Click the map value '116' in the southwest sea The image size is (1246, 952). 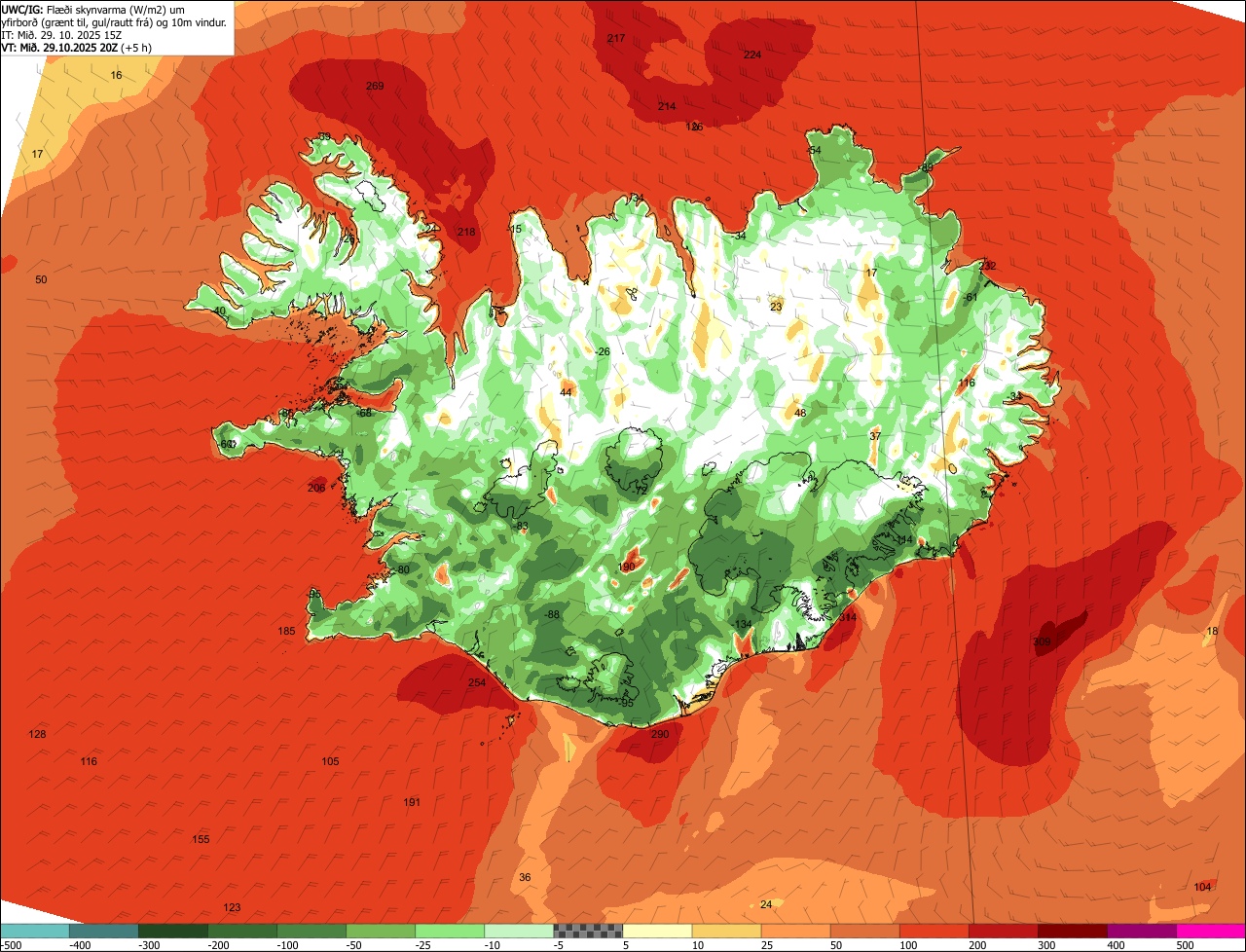[x=89, y=761]
